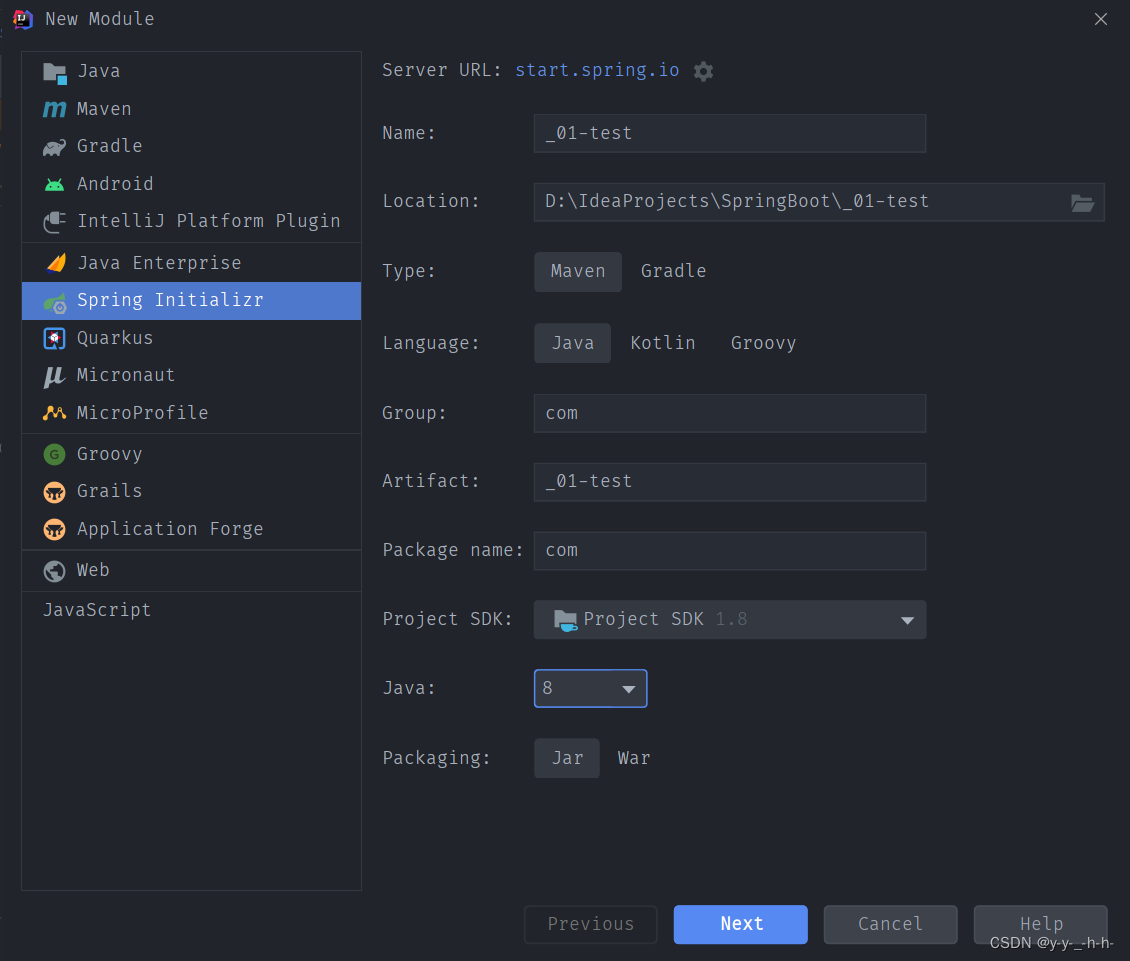Select War packaging
Viewport: 1130px width, 961px height.
pos(633,758)
